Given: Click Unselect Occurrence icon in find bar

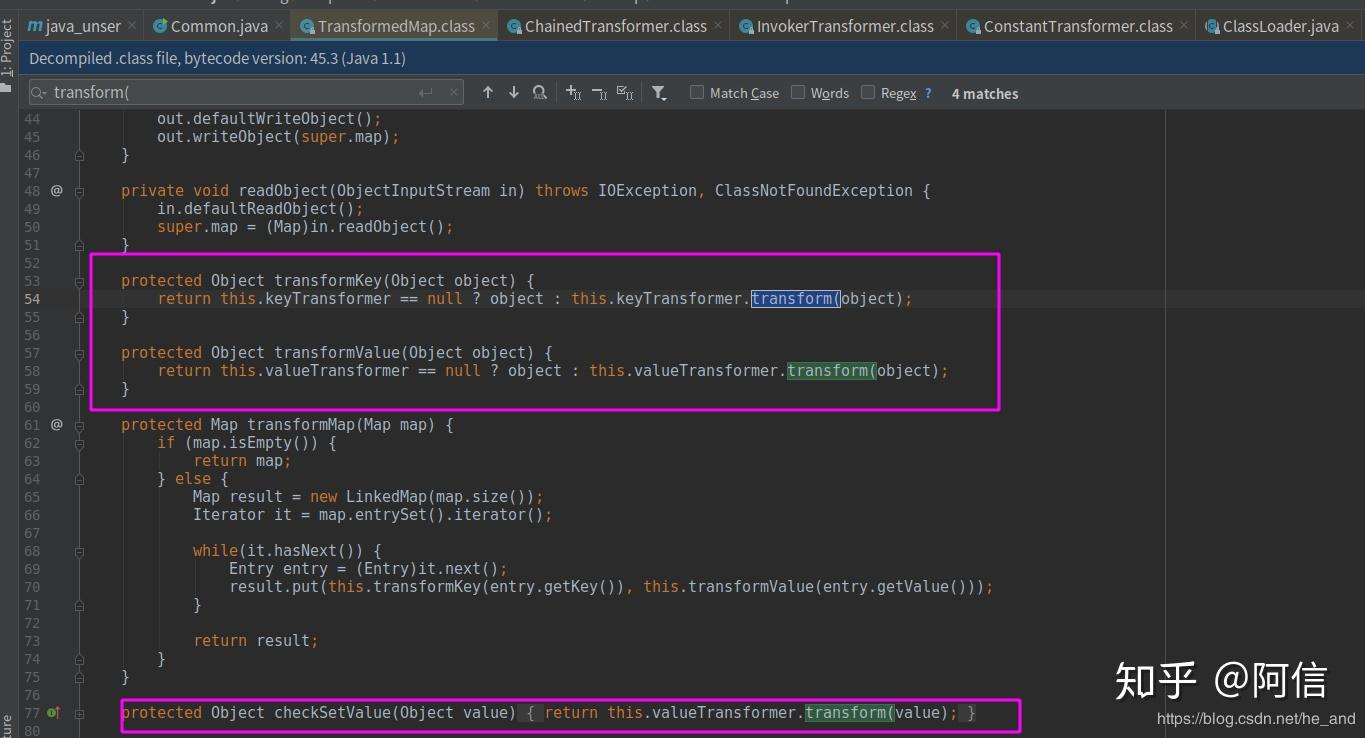Looking at the screenshot, I should pos(599,93).
